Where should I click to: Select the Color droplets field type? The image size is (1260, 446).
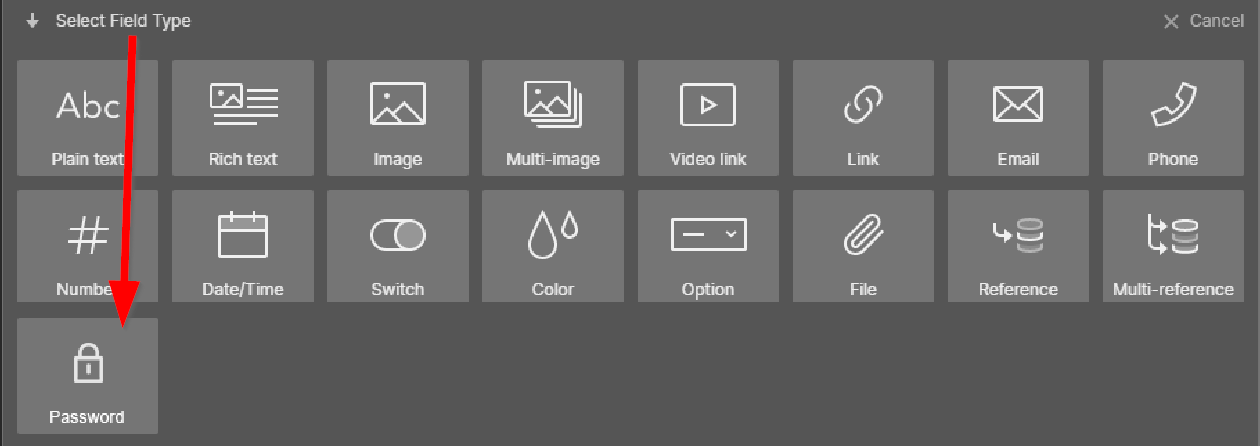coord(553,246)
